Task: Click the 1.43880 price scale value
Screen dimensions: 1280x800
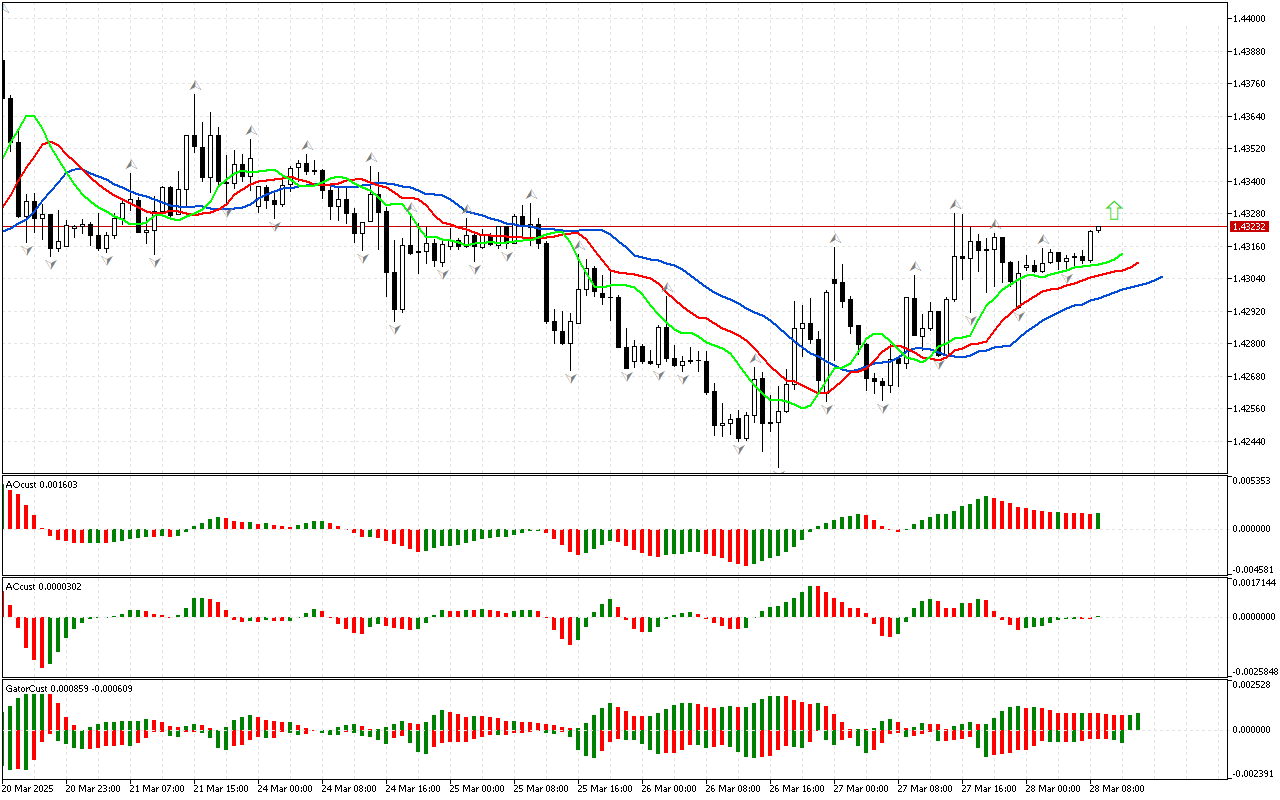Action: [x=1250, y=52]
